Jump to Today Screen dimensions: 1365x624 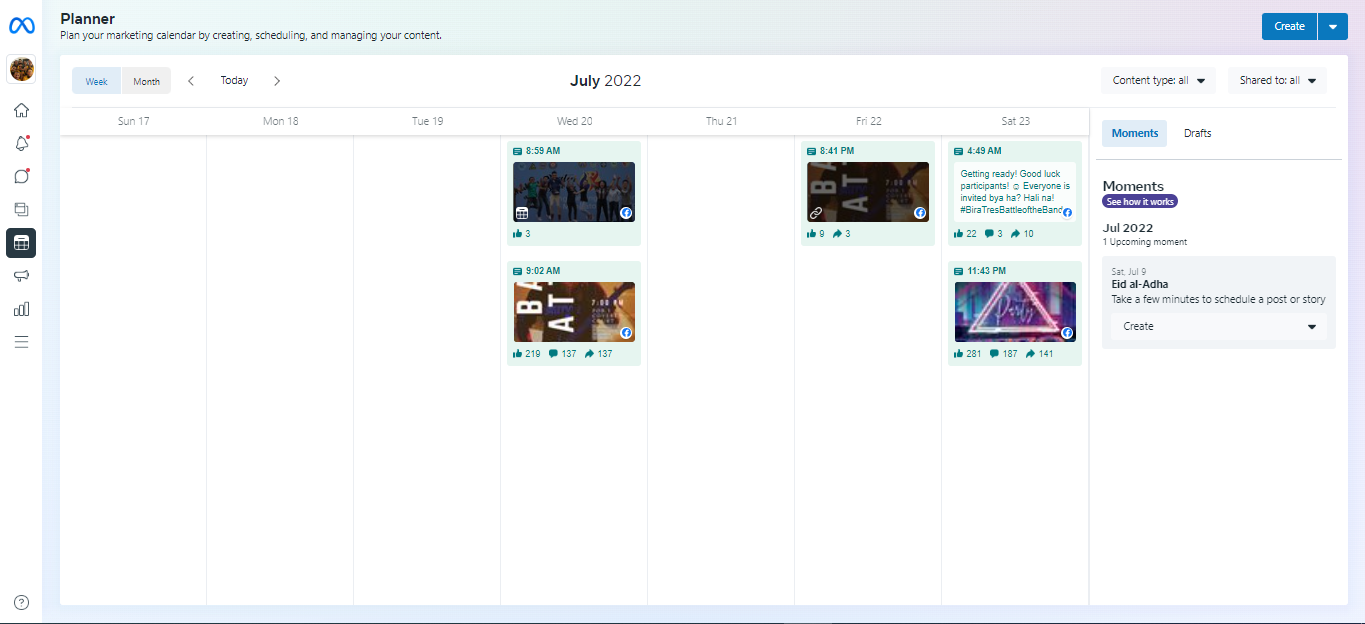pyautogui.click(x=234, y=81)
